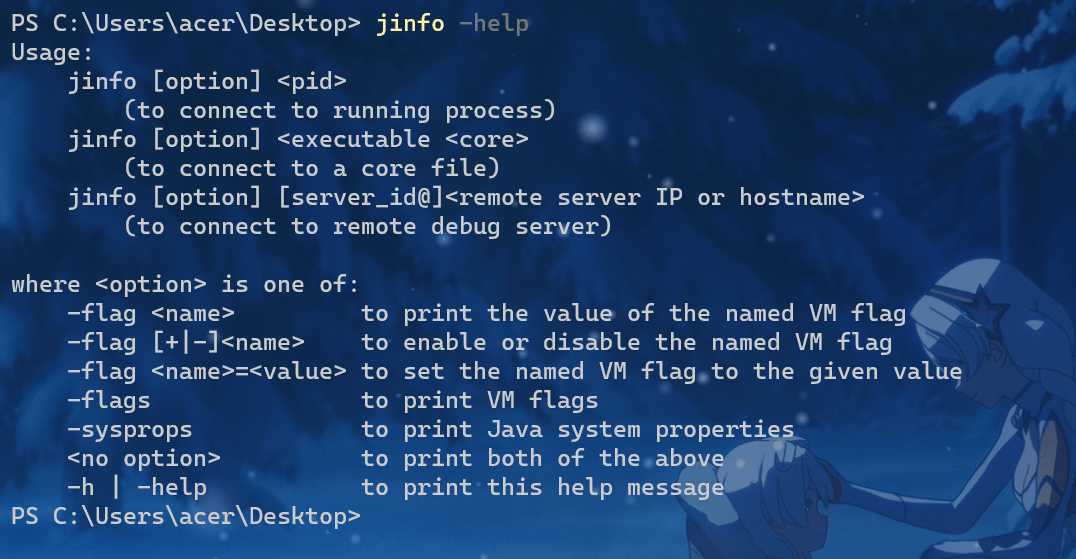Image resolution: width=1076 pixels, height=559 pixels.
Task: Click the "Usage:" heading line
Action: pos(52,53)
